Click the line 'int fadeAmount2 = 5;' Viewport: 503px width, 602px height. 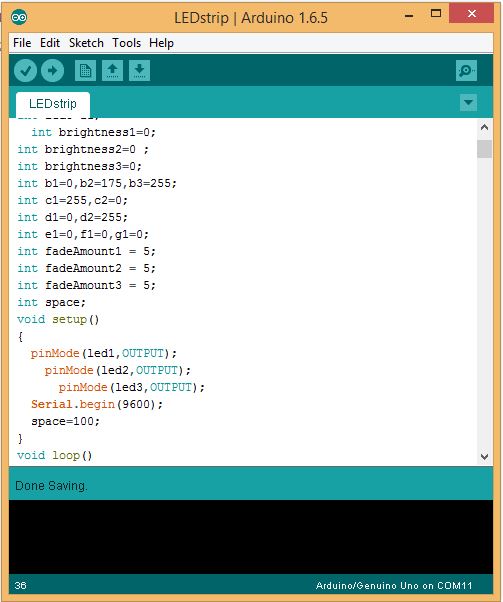pos(86,268)
